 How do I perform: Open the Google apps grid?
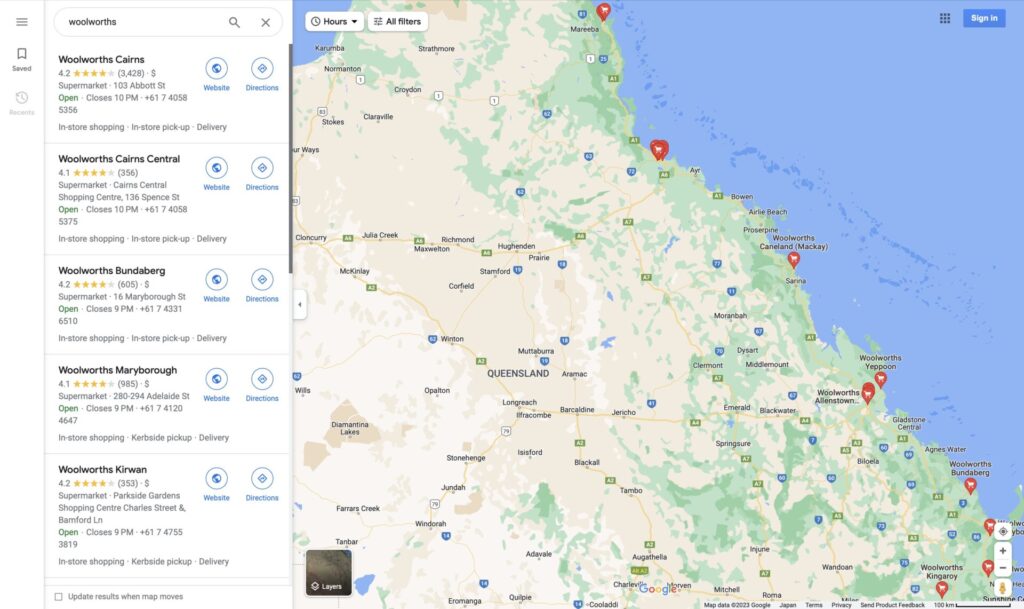click(944, 18)
